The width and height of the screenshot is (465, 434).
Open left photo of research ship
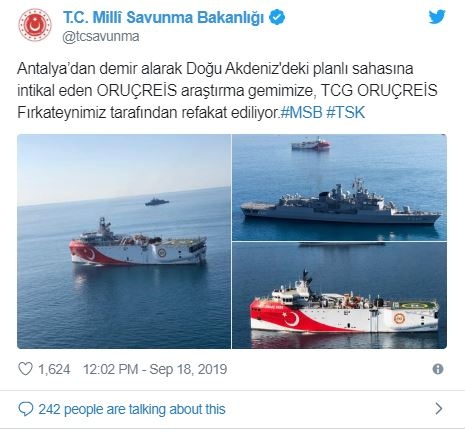tap(124, 241)
